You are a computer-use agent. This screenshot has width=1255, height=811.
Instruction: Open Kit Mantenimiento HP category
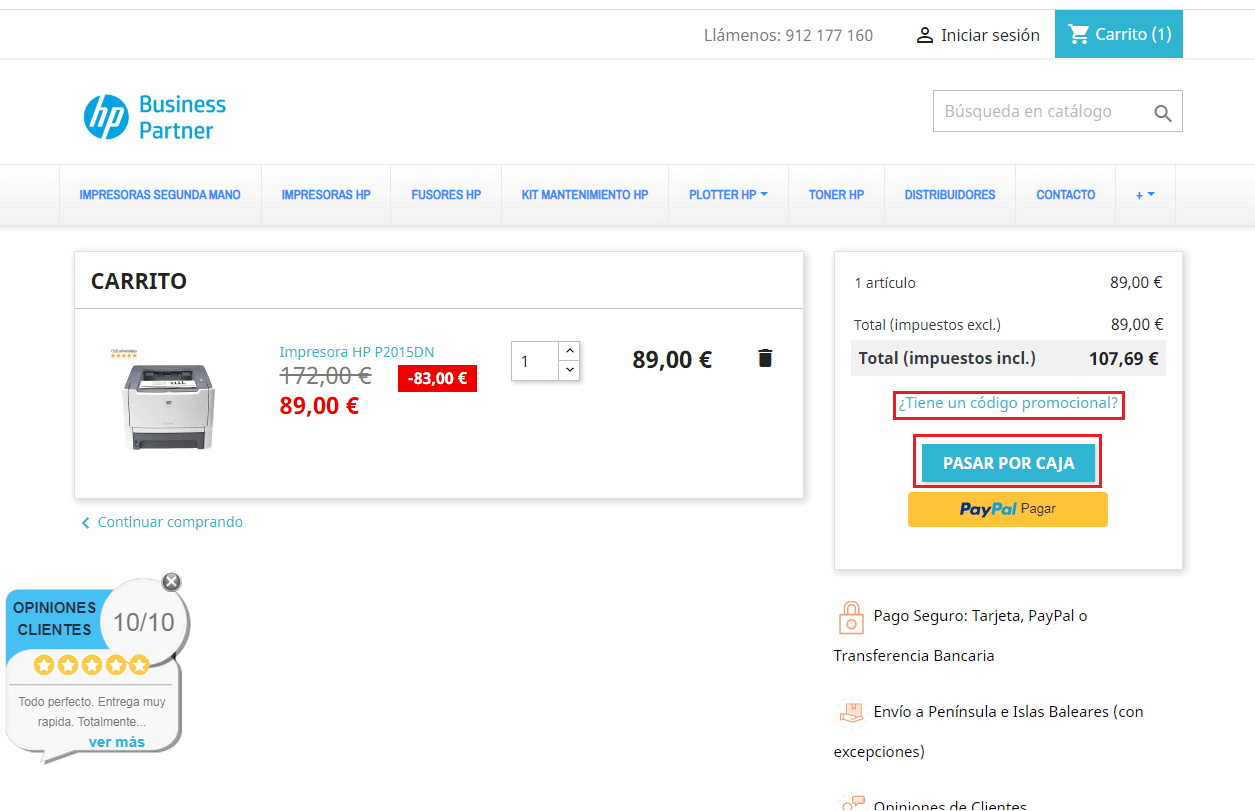click(585, 195)
